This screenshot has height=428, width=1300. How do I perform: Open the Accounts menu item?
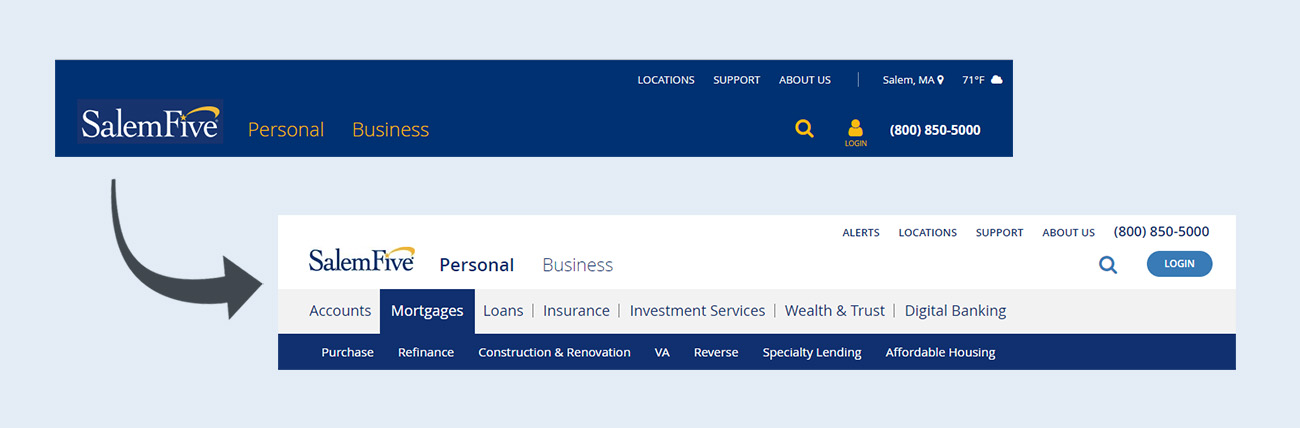[x=340, y=311]
